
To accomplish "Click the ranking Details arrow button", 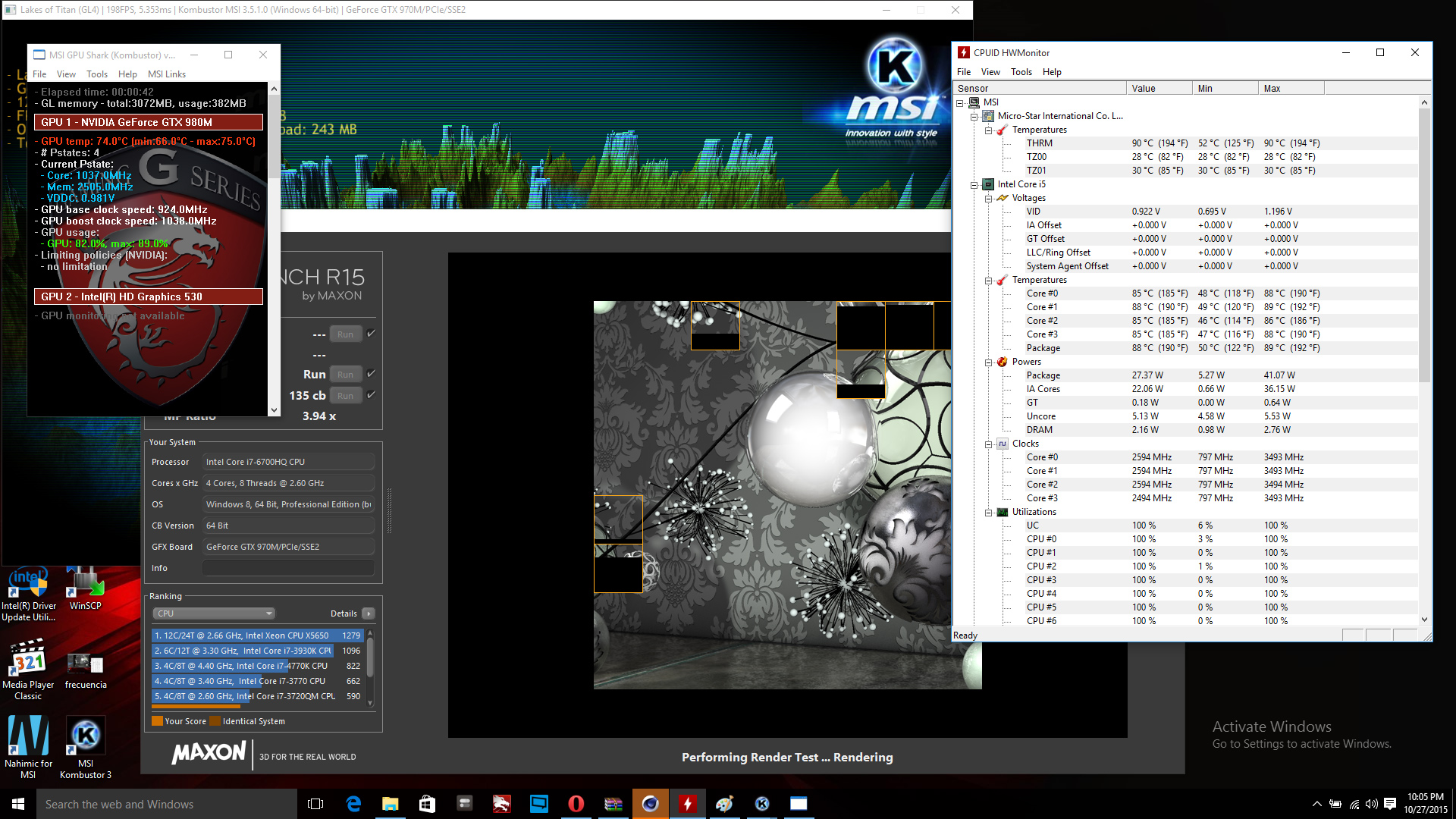I will 369,613.
